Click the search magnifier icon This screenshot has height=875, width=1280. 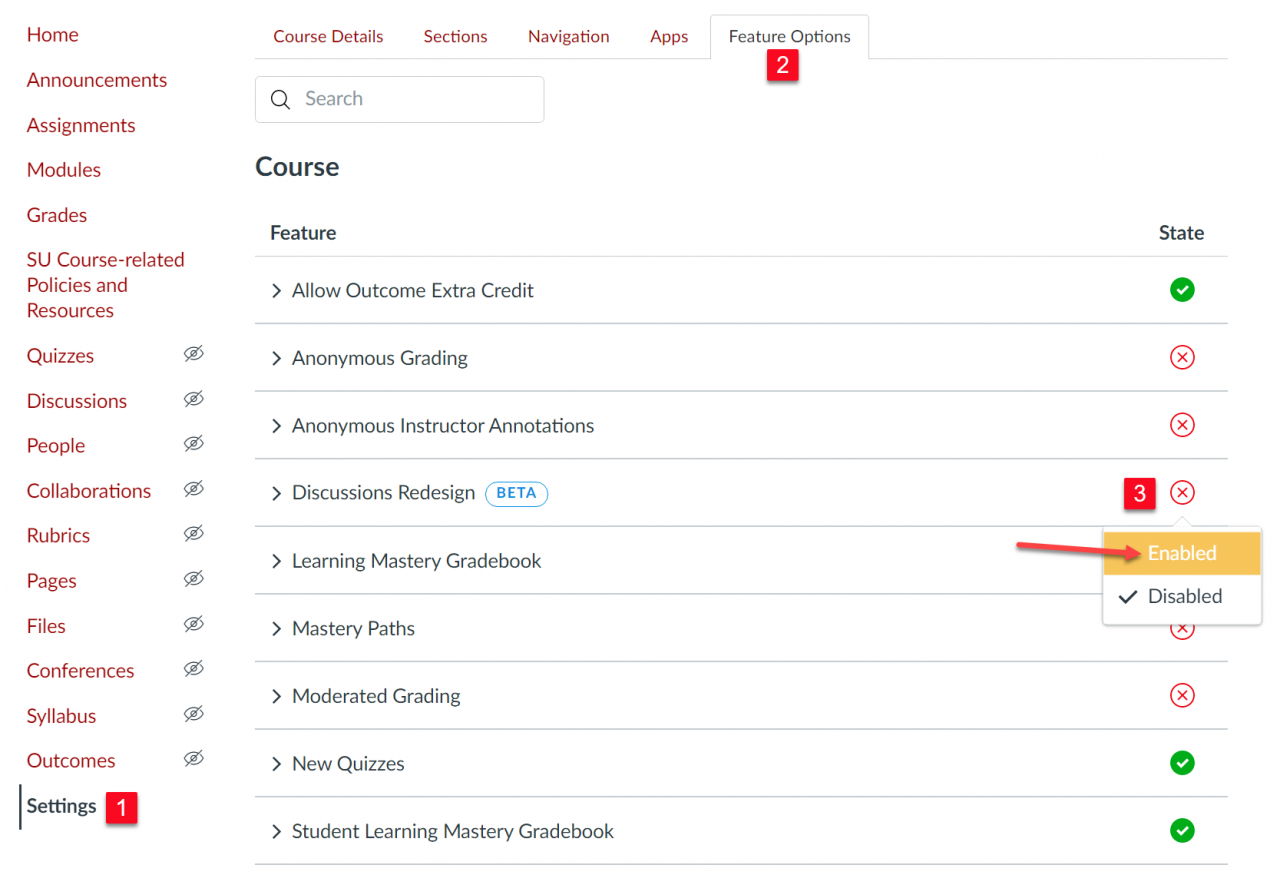[x=280, y=99]
